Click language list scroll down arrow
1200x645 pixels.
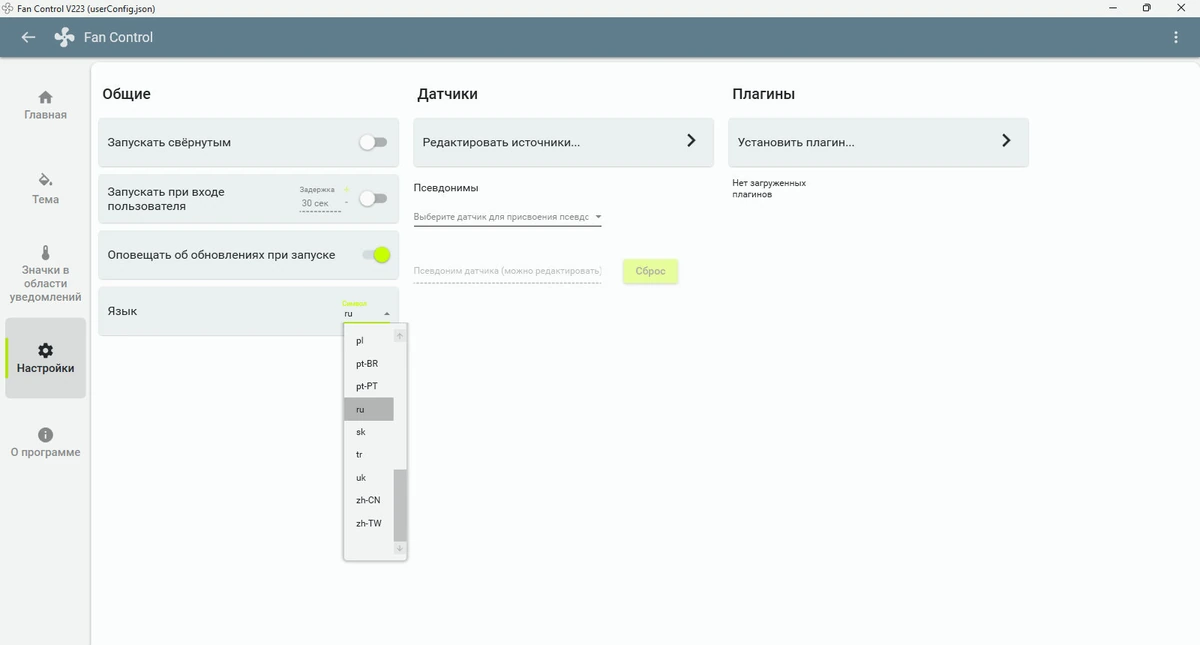(400, 548)
